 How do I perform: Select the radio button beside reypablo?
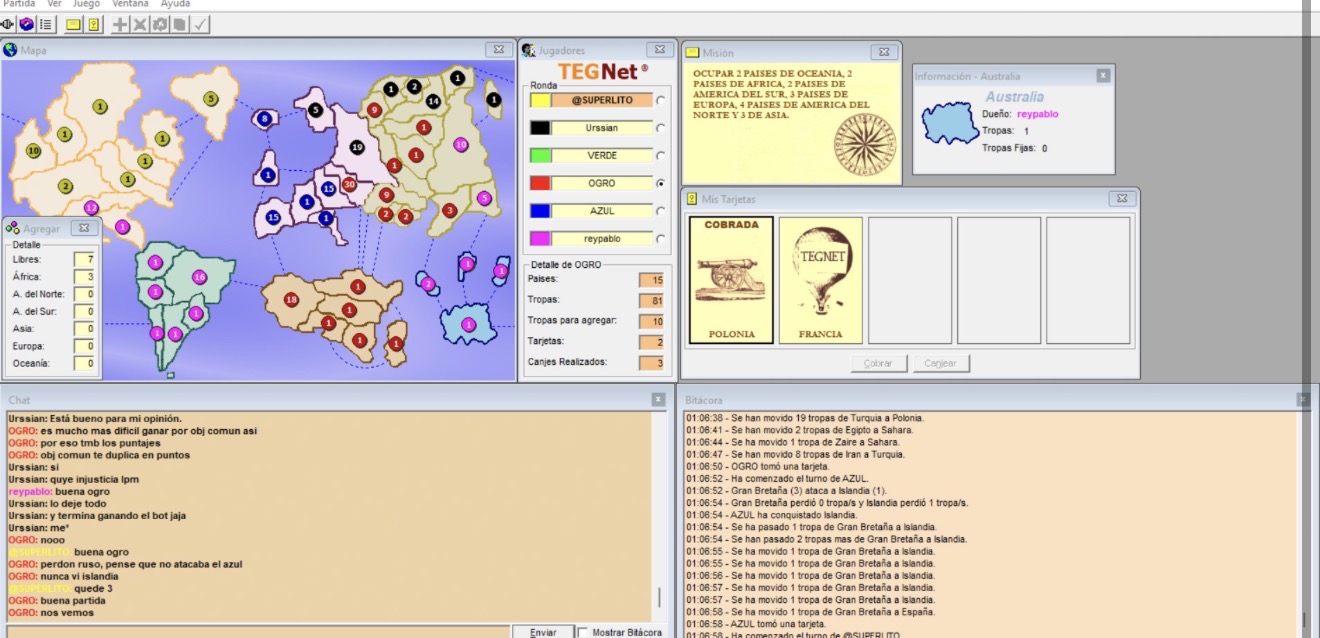[x=660, y=240]
